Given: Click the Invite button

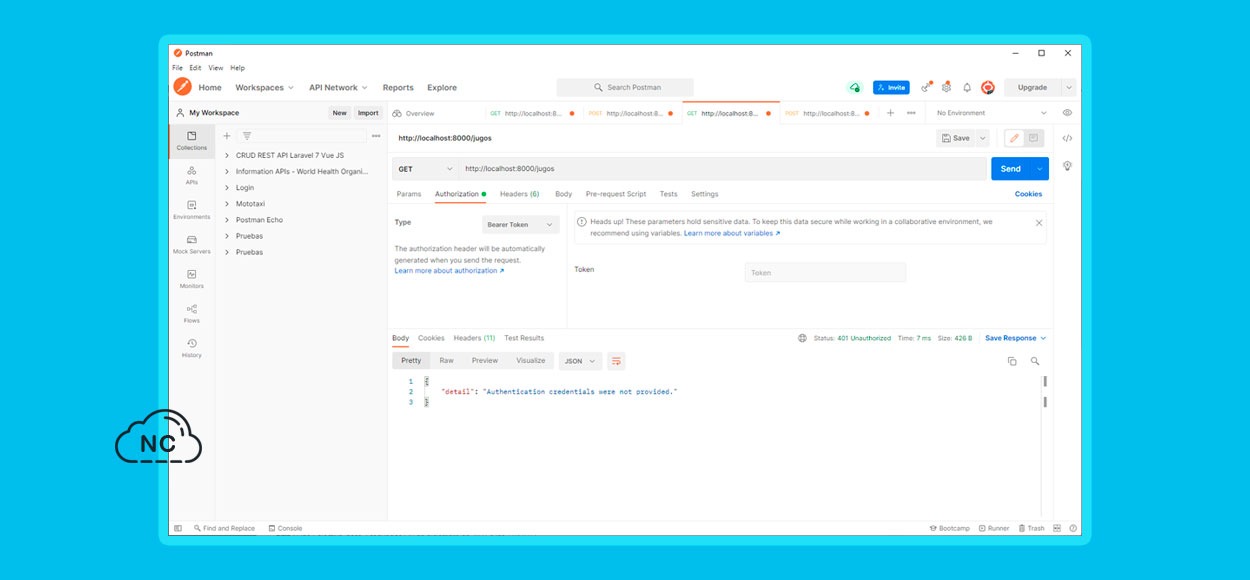Looking at the screenshot, I should tap(891, 87).
